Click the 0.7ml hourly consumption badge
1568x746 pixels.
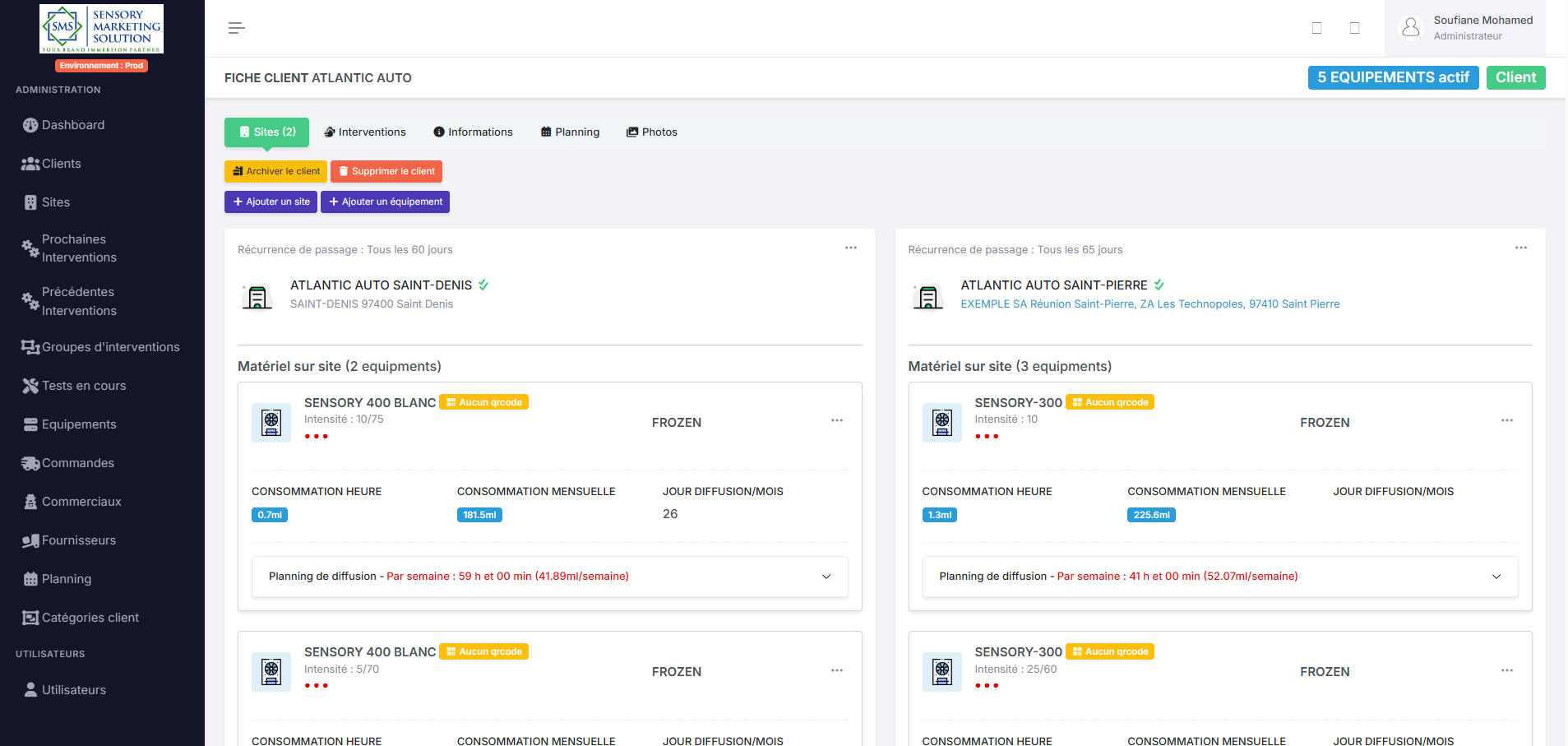270,515
